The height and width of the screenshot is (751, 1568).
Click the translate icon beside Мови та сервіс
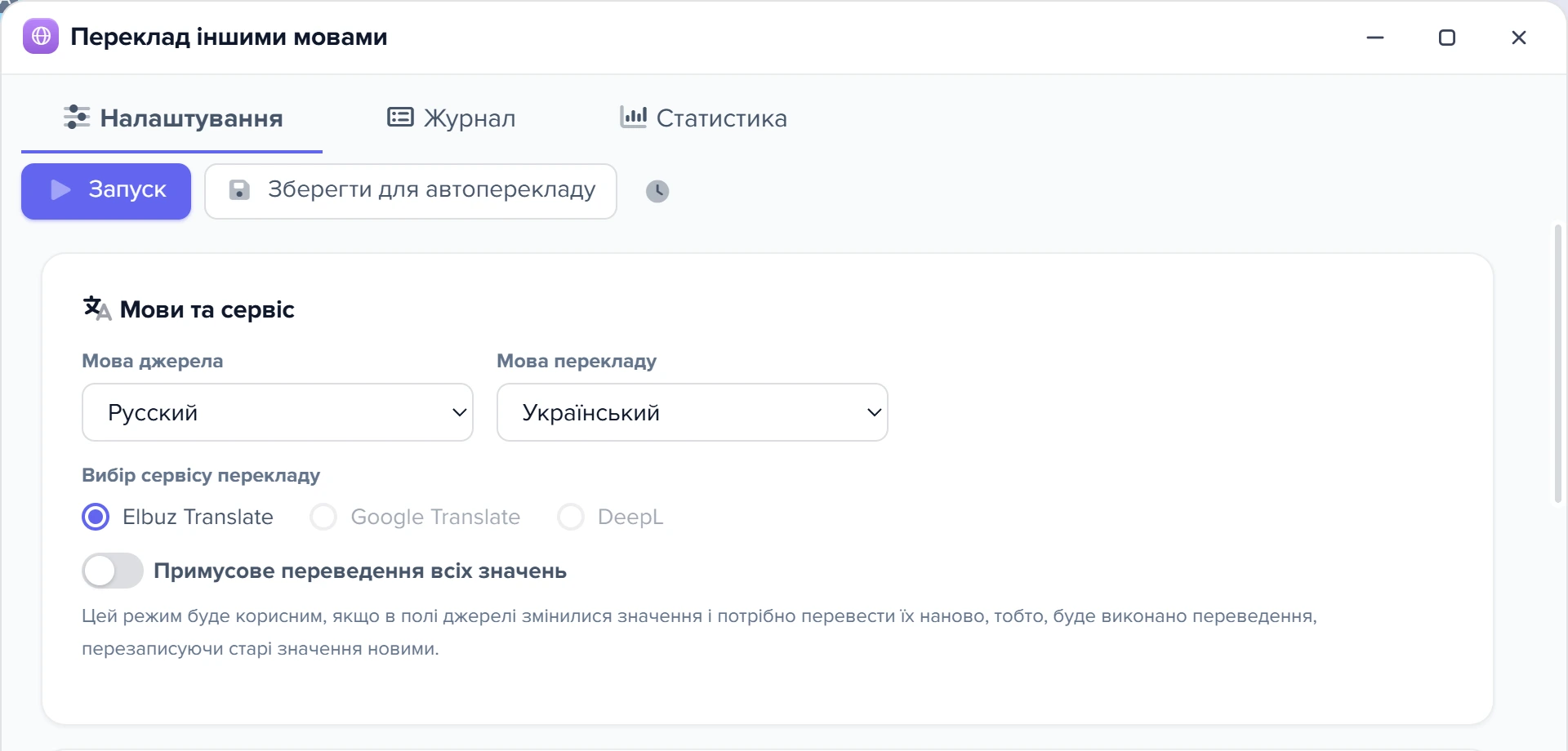coord(97,309)
